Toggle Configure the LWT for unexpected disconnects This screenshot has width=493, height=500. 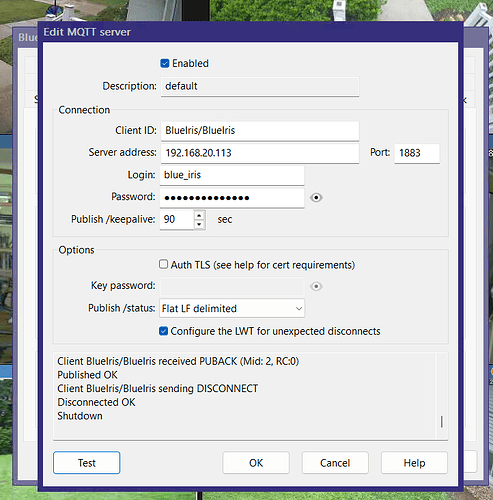tap(163, 331)
